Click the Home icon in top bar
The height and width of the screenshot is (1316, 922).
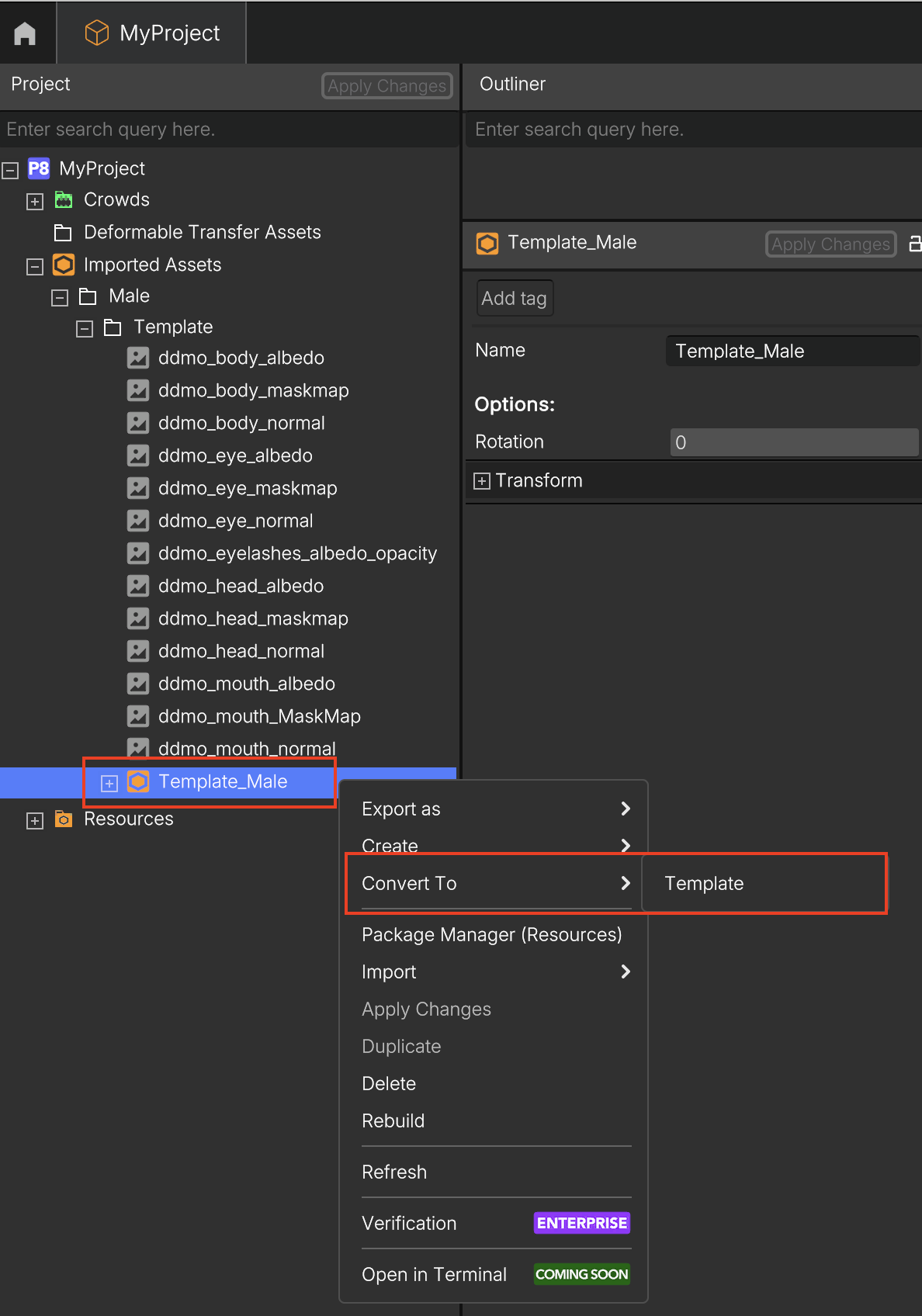(25, 33)
